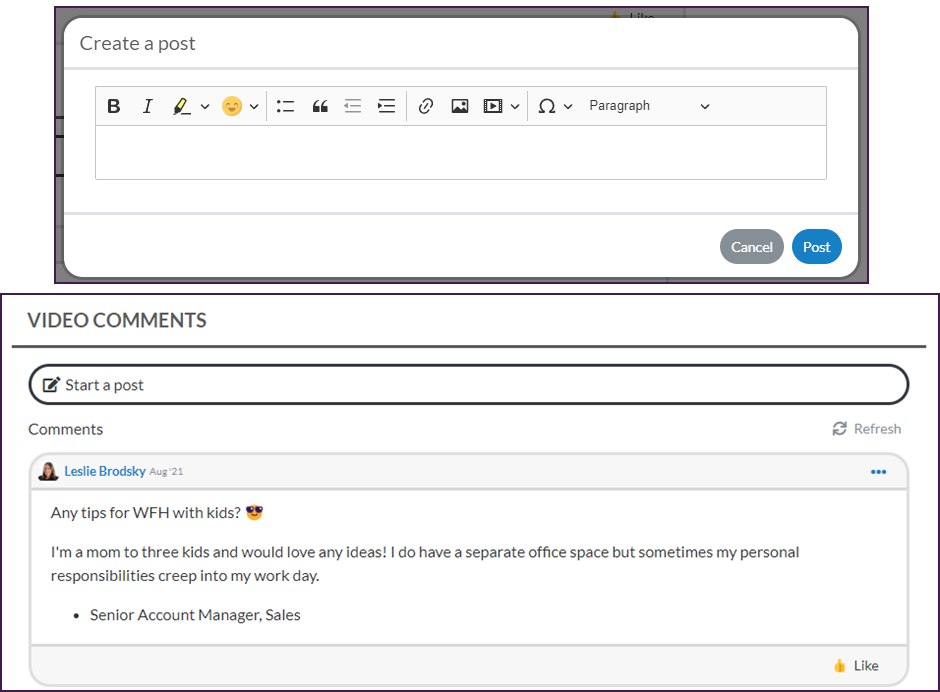Open the three-dot comment options menu
940x692 pixels.
click(x=878, y=472)
